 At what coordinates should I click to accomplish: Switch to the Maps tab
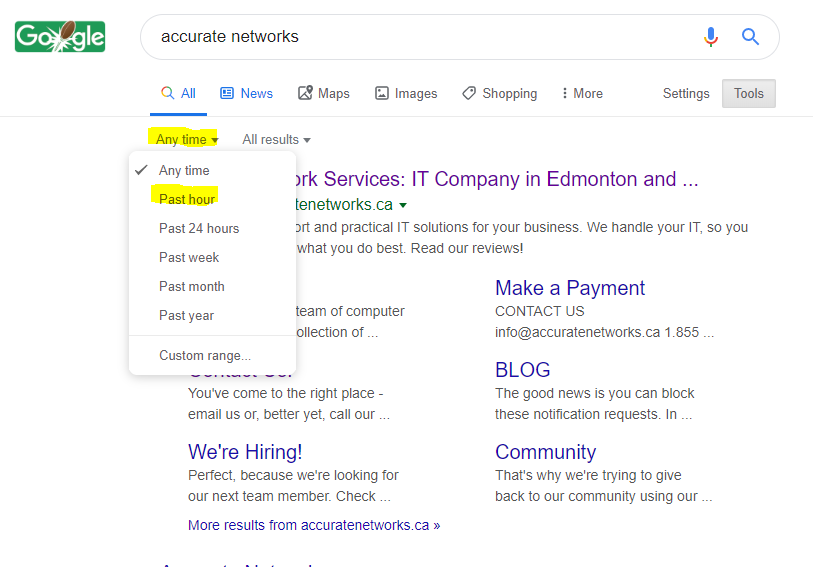pos(324,93)
